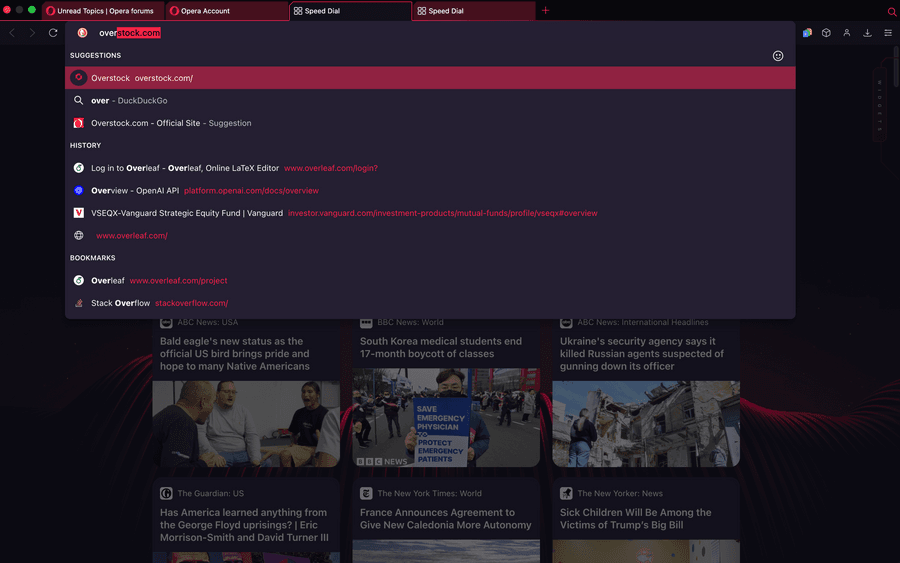The image size is (900, 563).
Task: Open Easy Setup menu icon
Action: click(x=888, y=33)
